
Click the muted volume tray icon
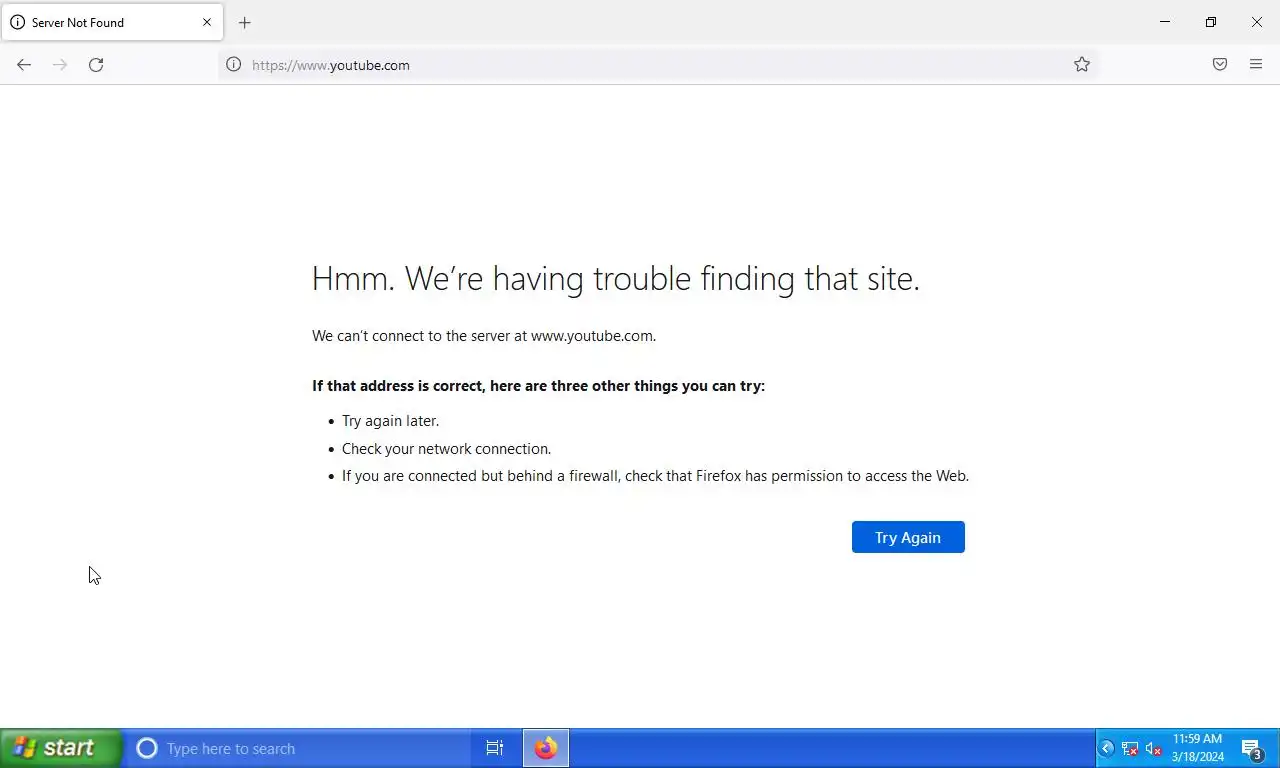point(1153,749)
